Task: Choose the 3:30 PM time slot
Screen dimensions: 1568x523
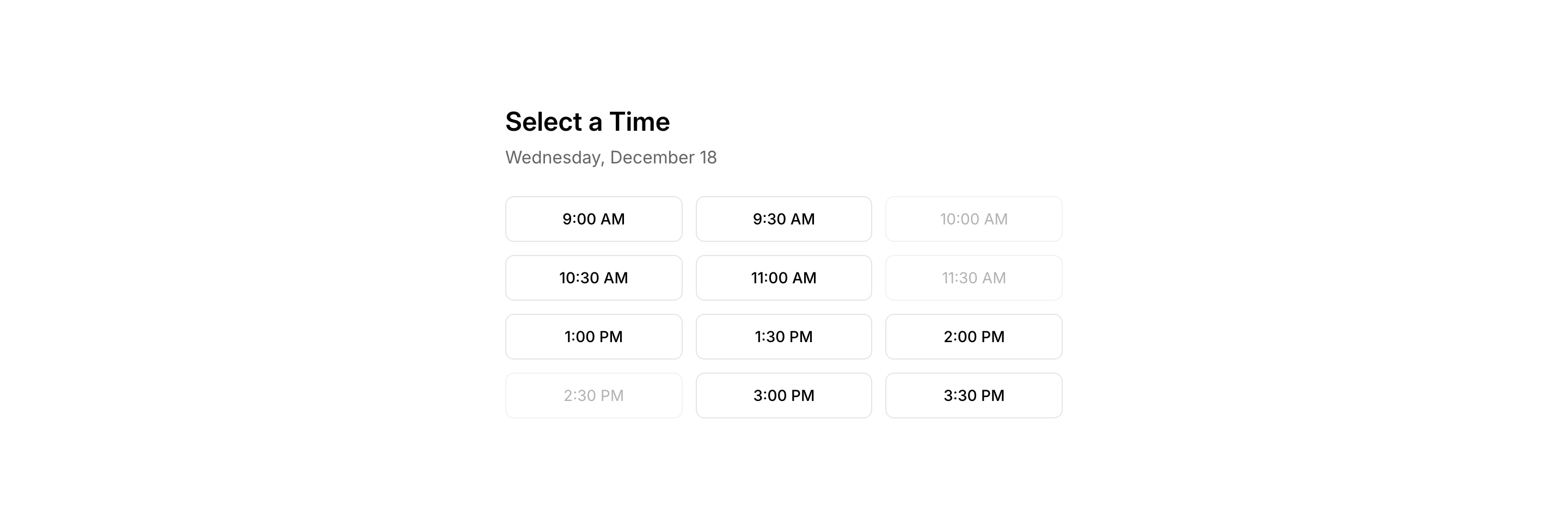Action: [x=973, y=396]
